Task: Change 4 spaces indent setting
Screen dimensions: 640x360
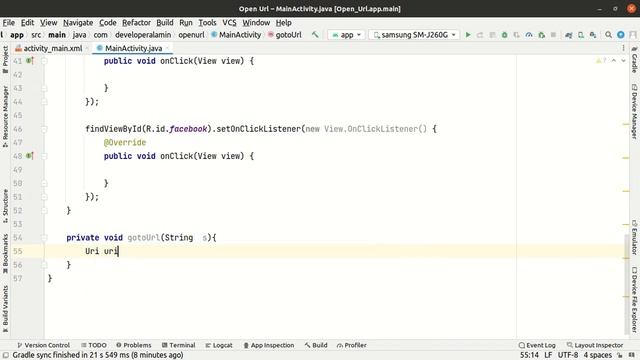Action: pyautogui.click(x=598, y=355)
